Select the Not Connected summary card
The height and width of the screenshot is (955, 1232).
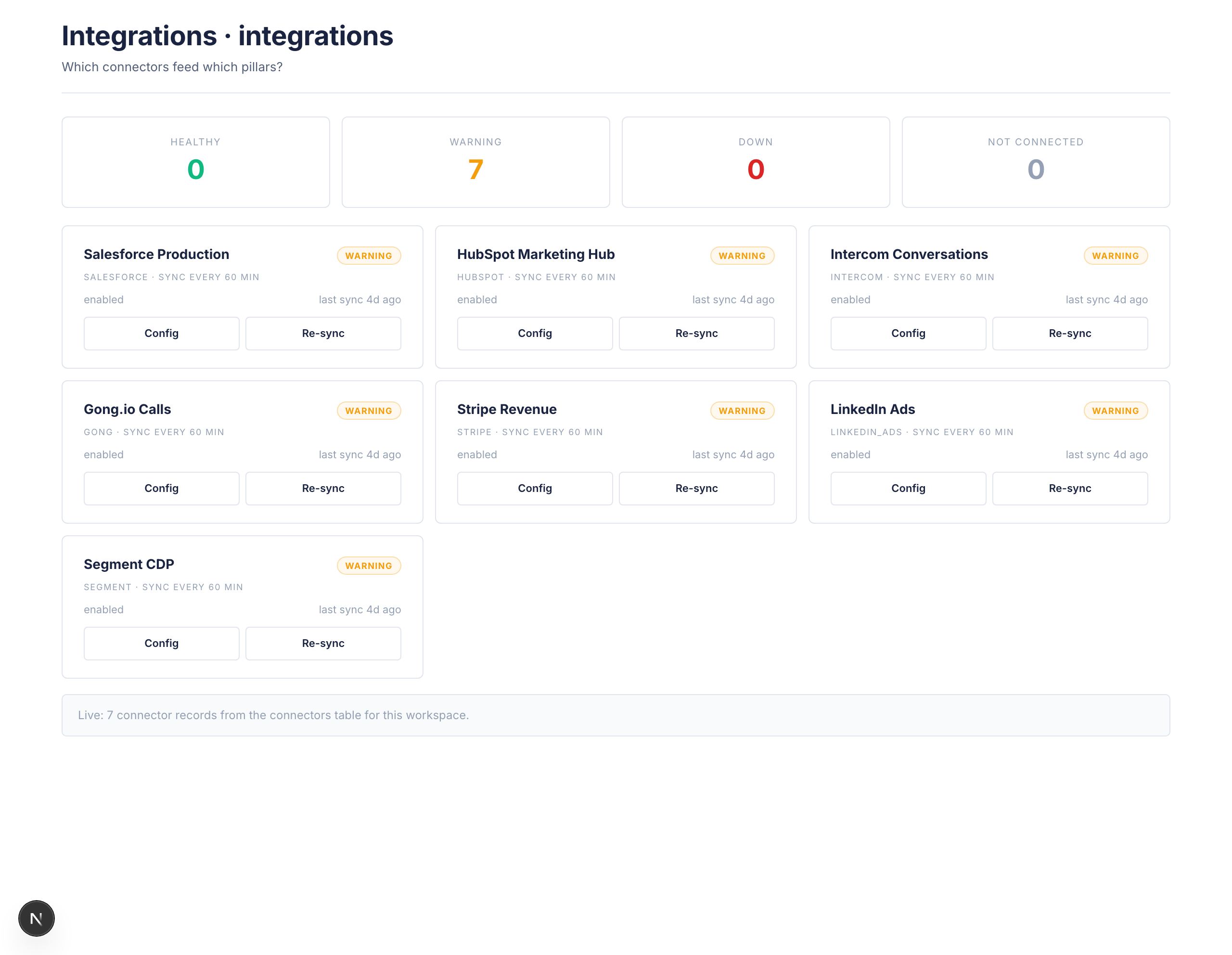coord(1036,163)
